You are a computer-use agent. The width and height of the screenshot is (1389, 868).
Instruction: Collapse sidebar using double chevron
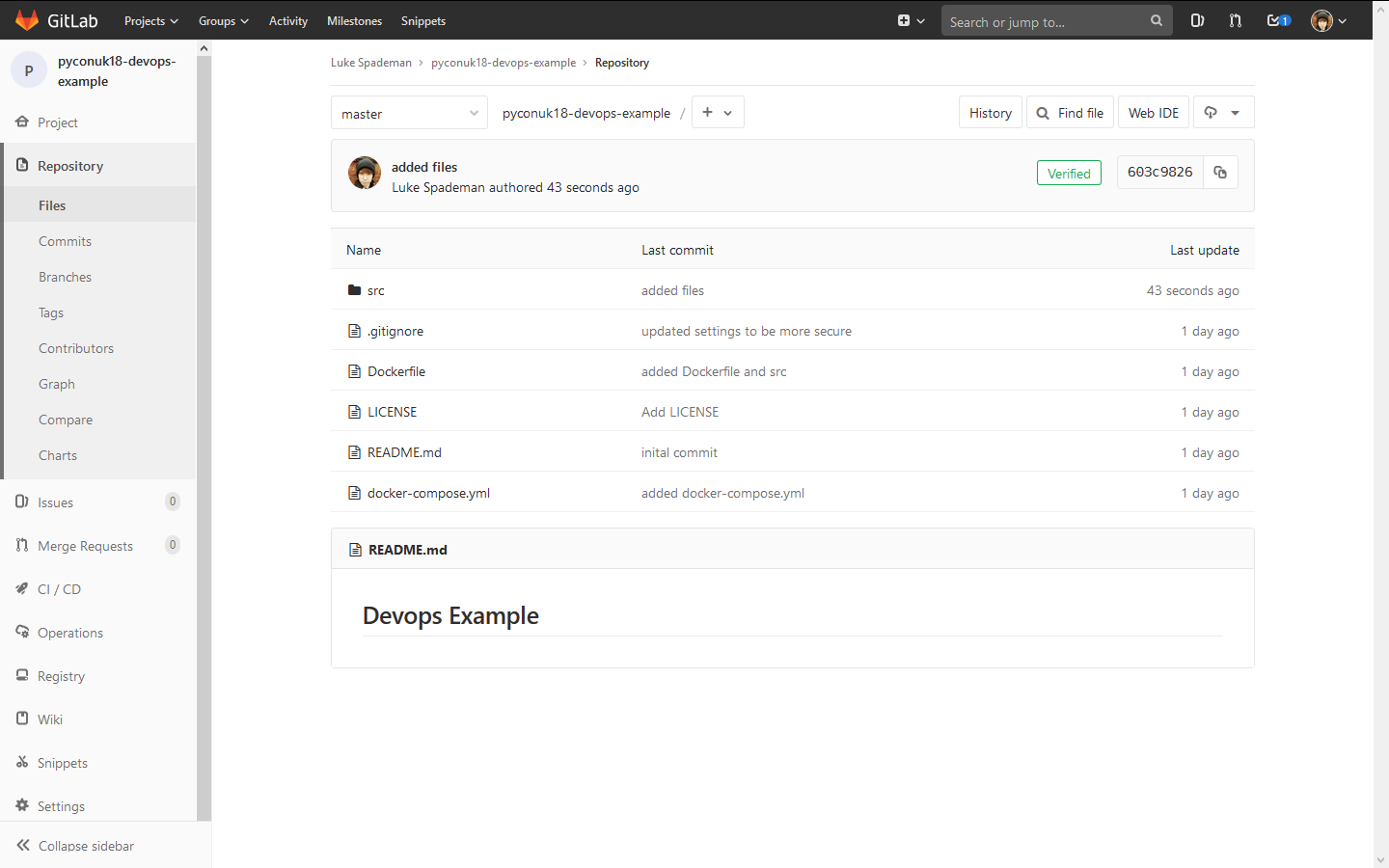(23, 845)
